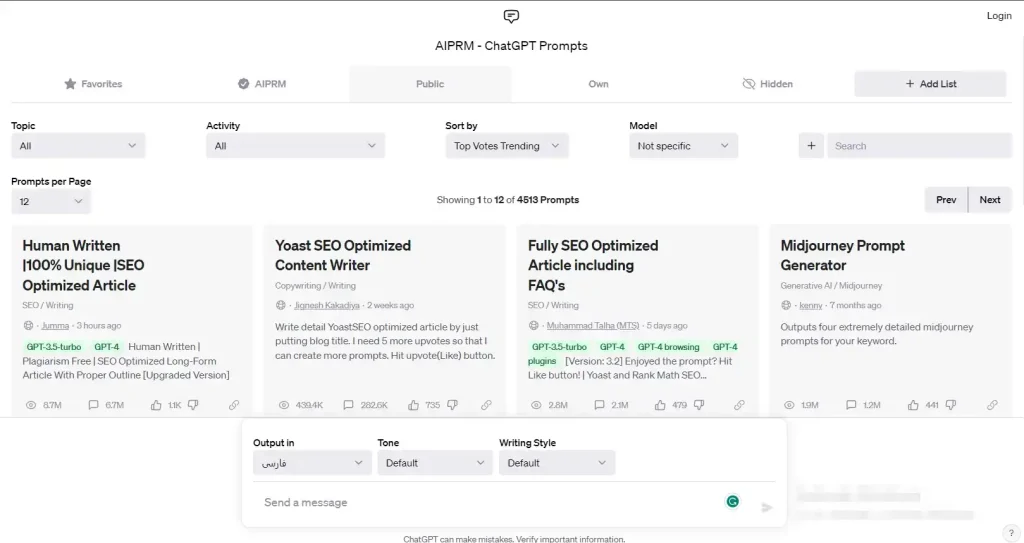Click the comments icon showing 1.2M
Image resolution: width=1024 pixels, height=543 pixels.
click(851, 405)
